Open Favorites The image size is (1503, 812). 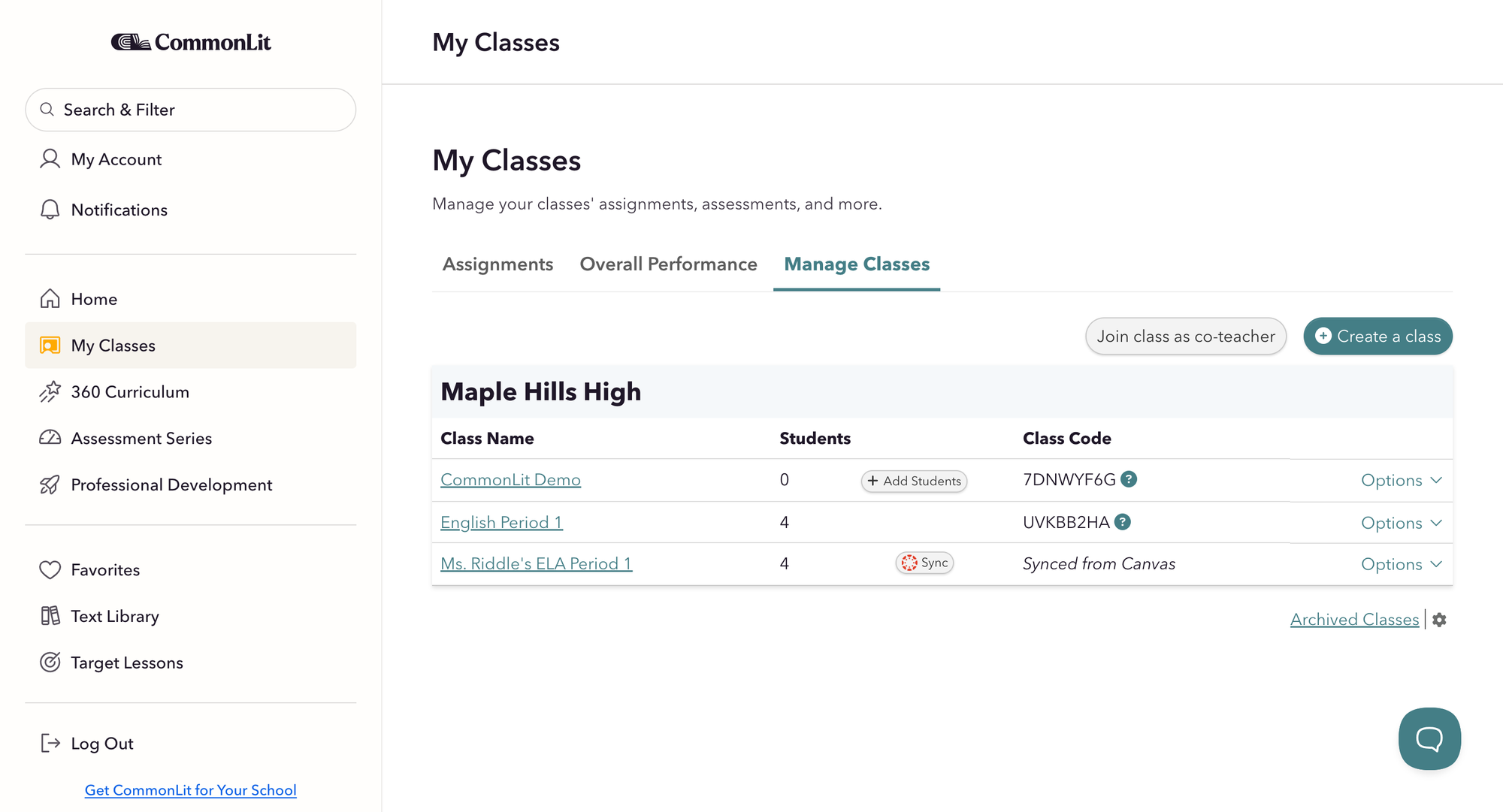coord(105,570)
